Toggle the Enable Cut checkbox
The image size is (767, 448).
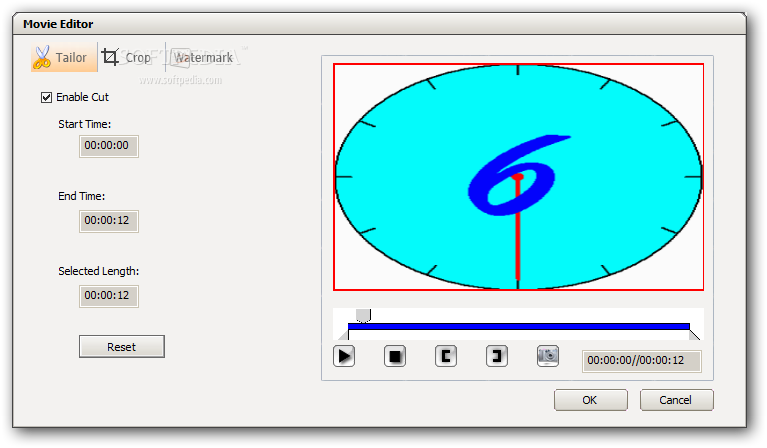tap(46, 97)
